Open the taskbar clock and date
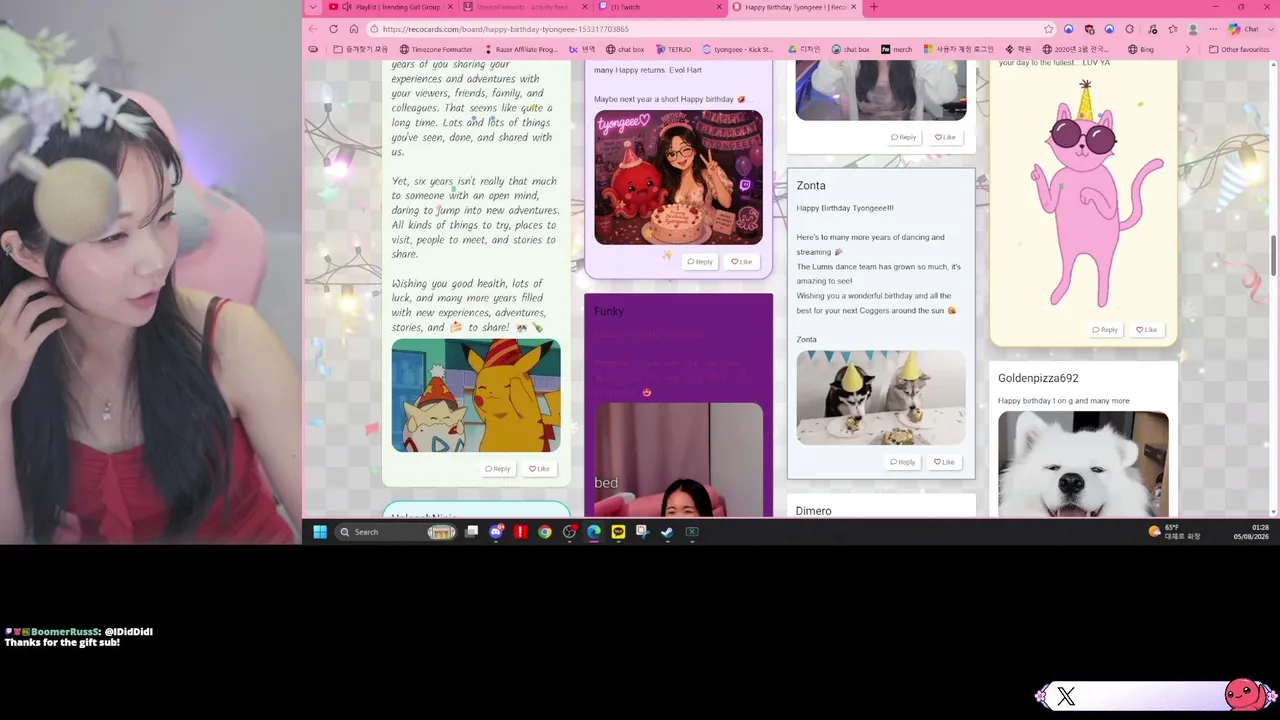 [1251, 532]
